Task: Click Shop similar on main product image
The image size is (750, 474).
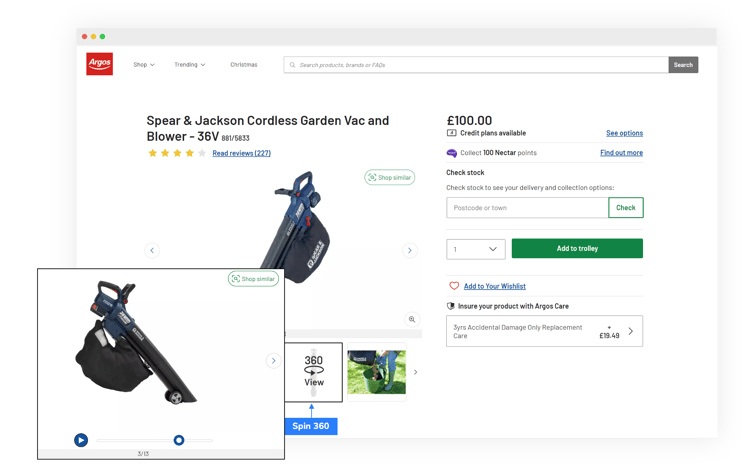Action: click(389, 177)
